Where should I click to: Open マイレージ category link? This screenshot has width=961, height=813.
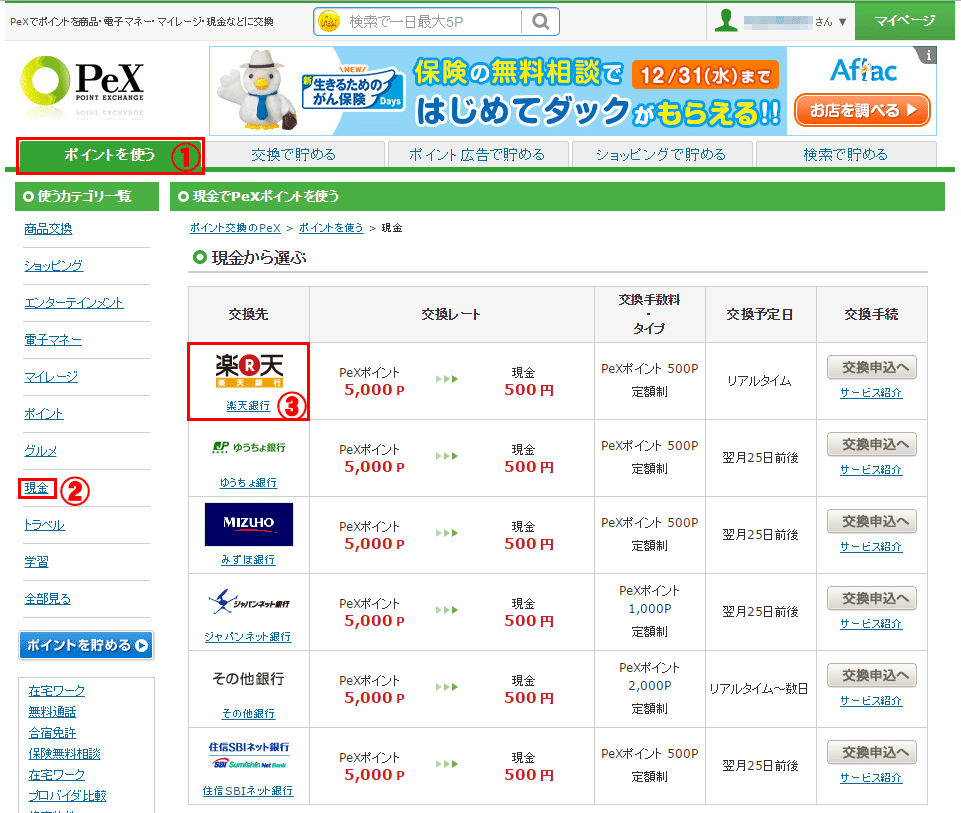click(x=51, y=377)
